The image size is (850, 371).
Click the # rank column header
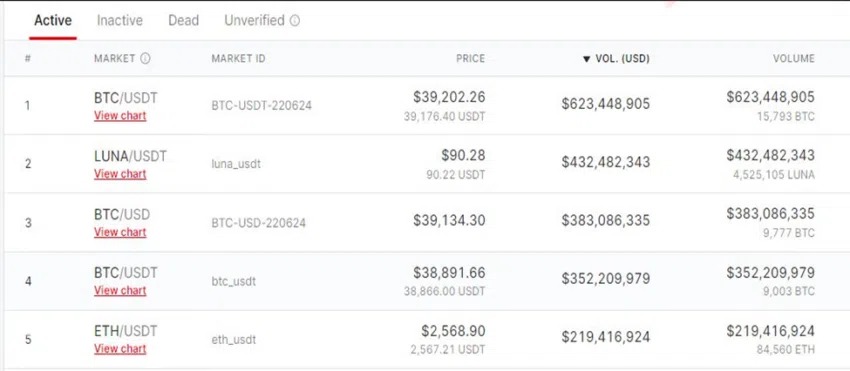point(28,59)
